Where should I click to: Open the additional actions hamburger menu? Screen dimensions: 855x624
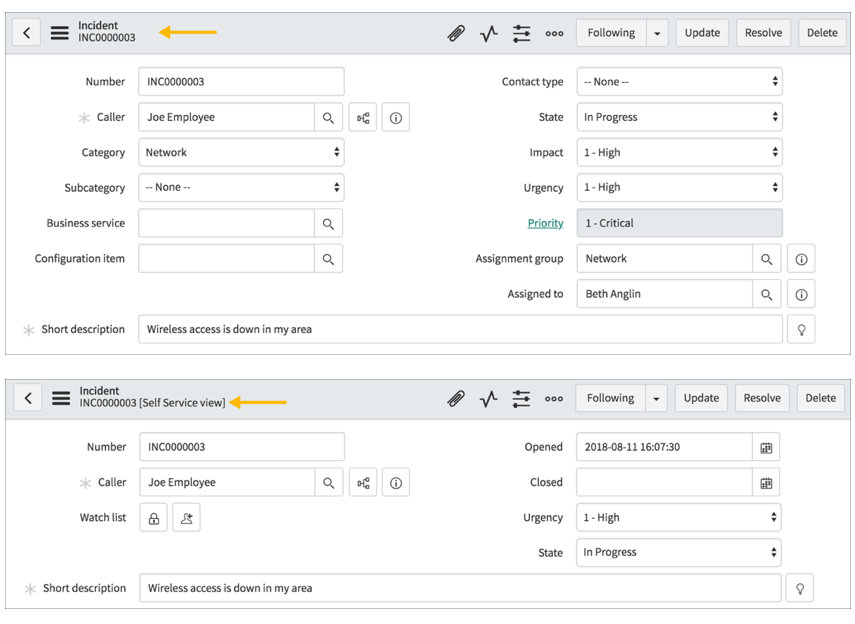(x=59, y=30)
